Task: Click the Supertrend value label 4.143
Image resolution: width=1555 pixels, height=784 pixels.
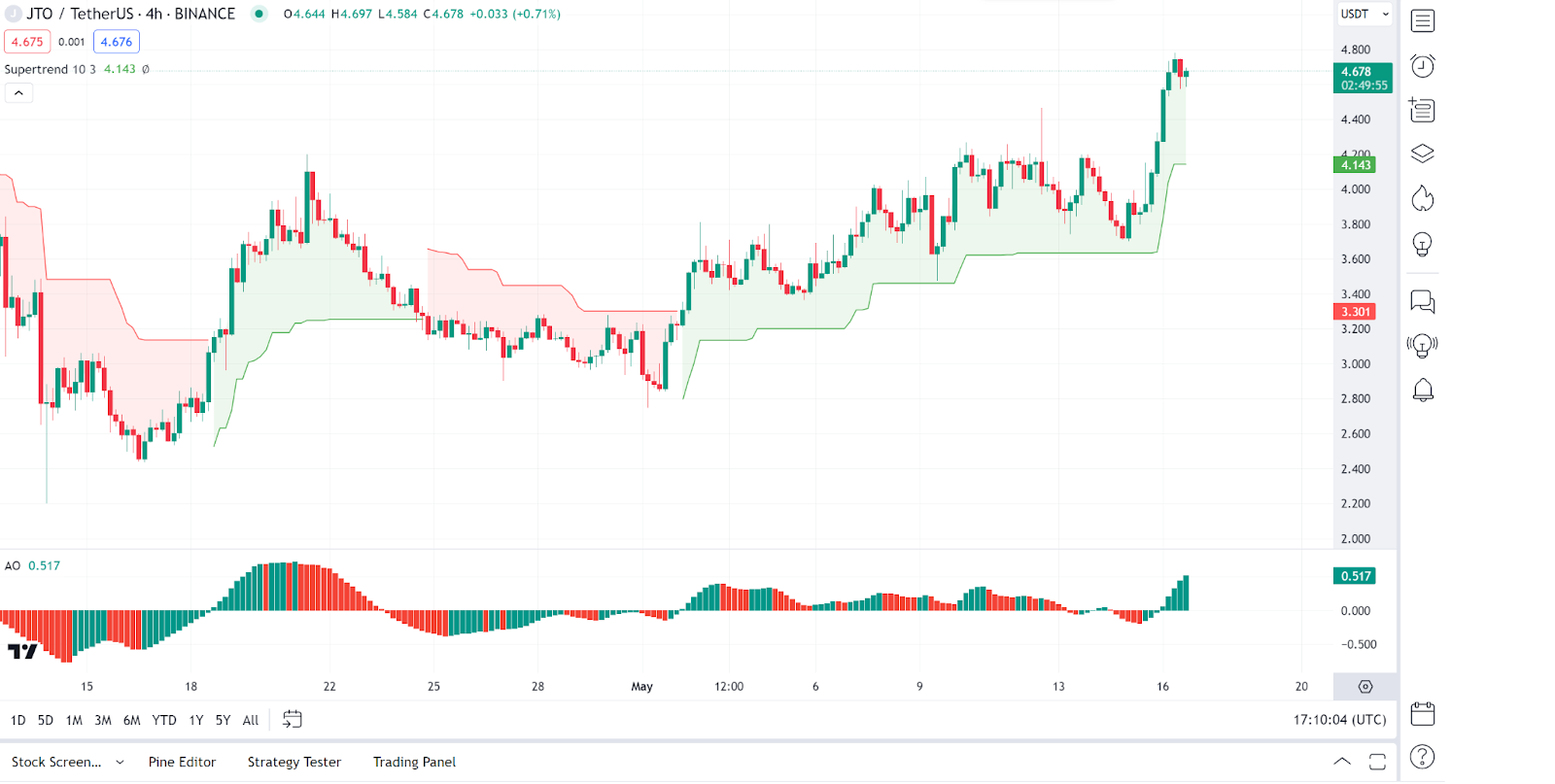Action: tap(1355, 165)
